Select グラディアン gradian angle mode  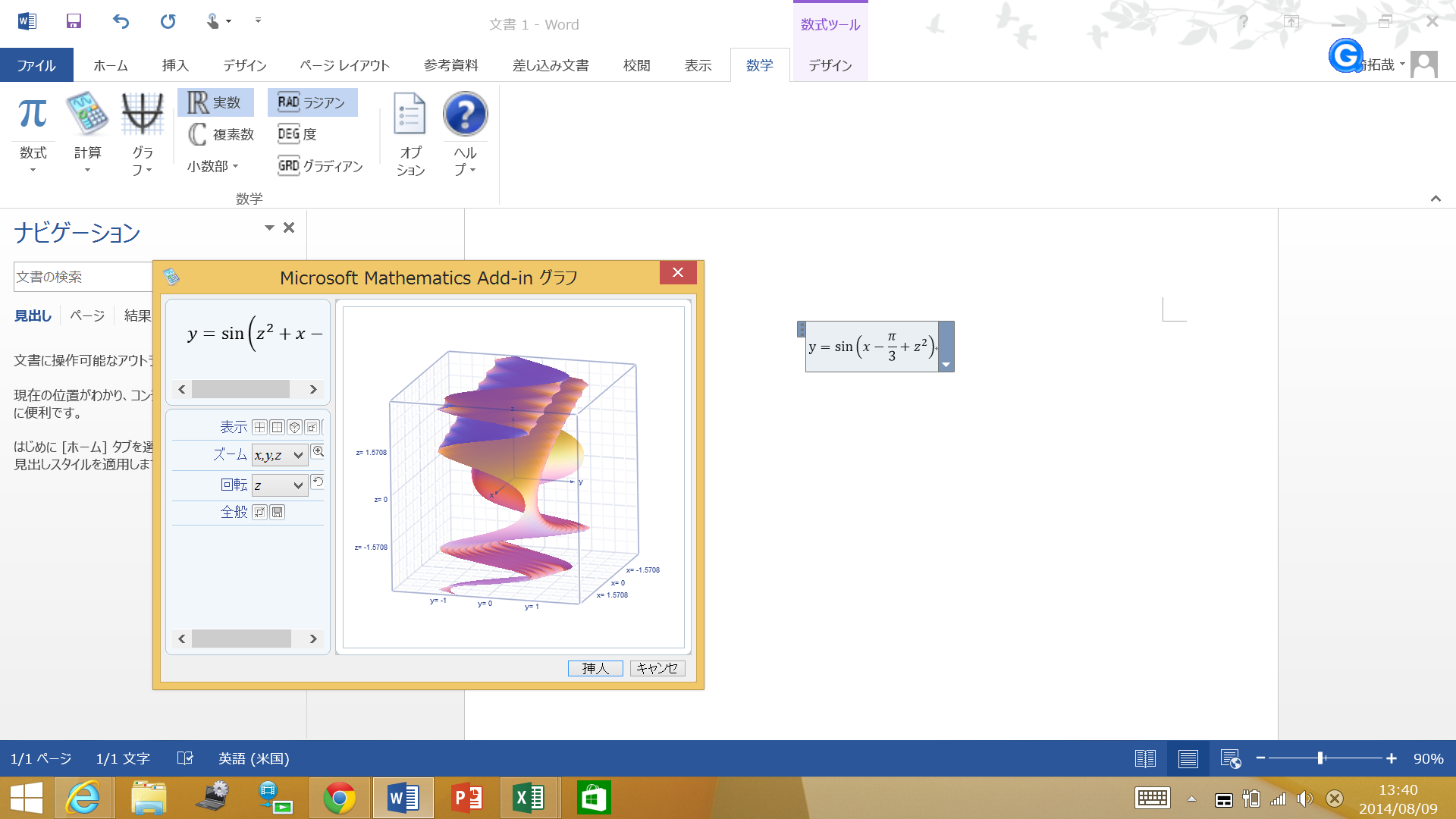tap(321, 166)
